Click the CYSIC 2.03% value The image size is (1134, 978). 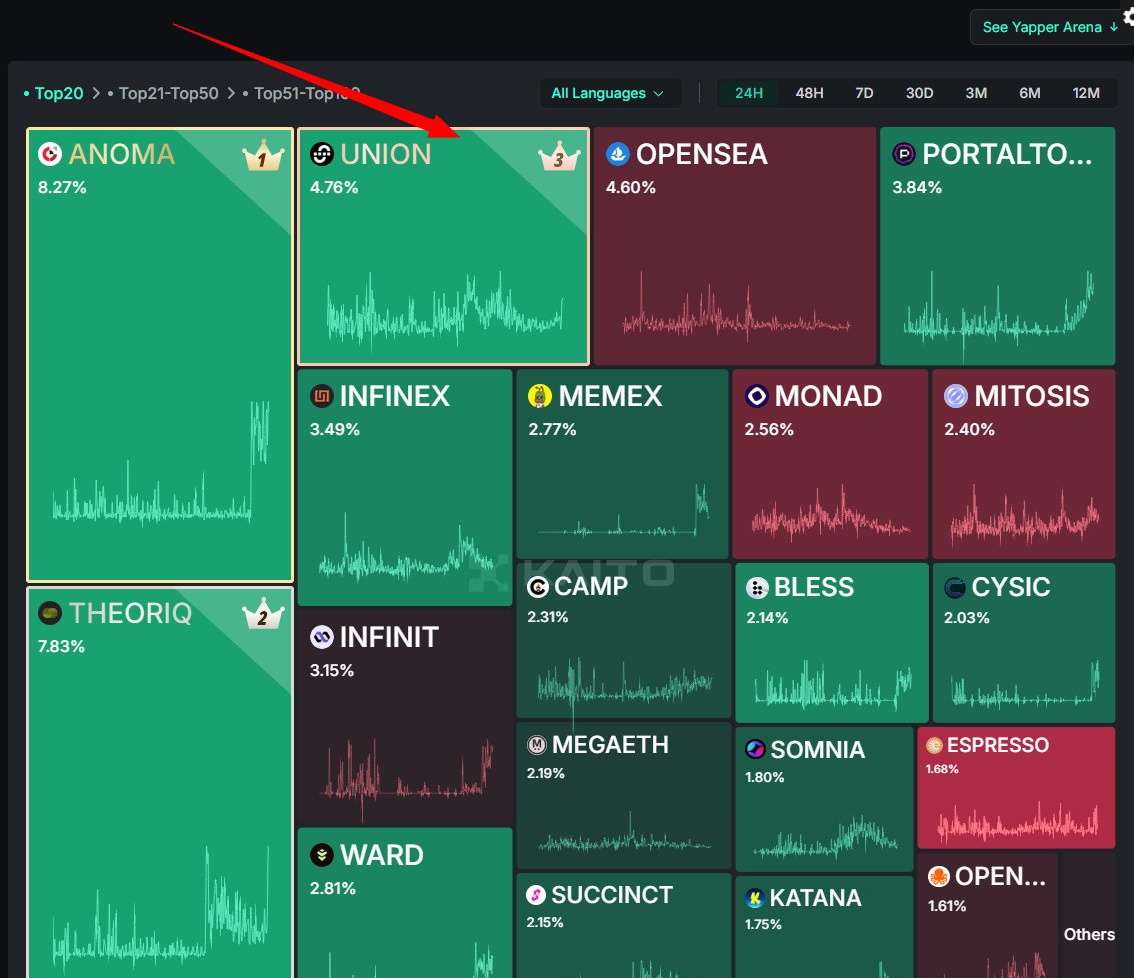tap(966, 618)
